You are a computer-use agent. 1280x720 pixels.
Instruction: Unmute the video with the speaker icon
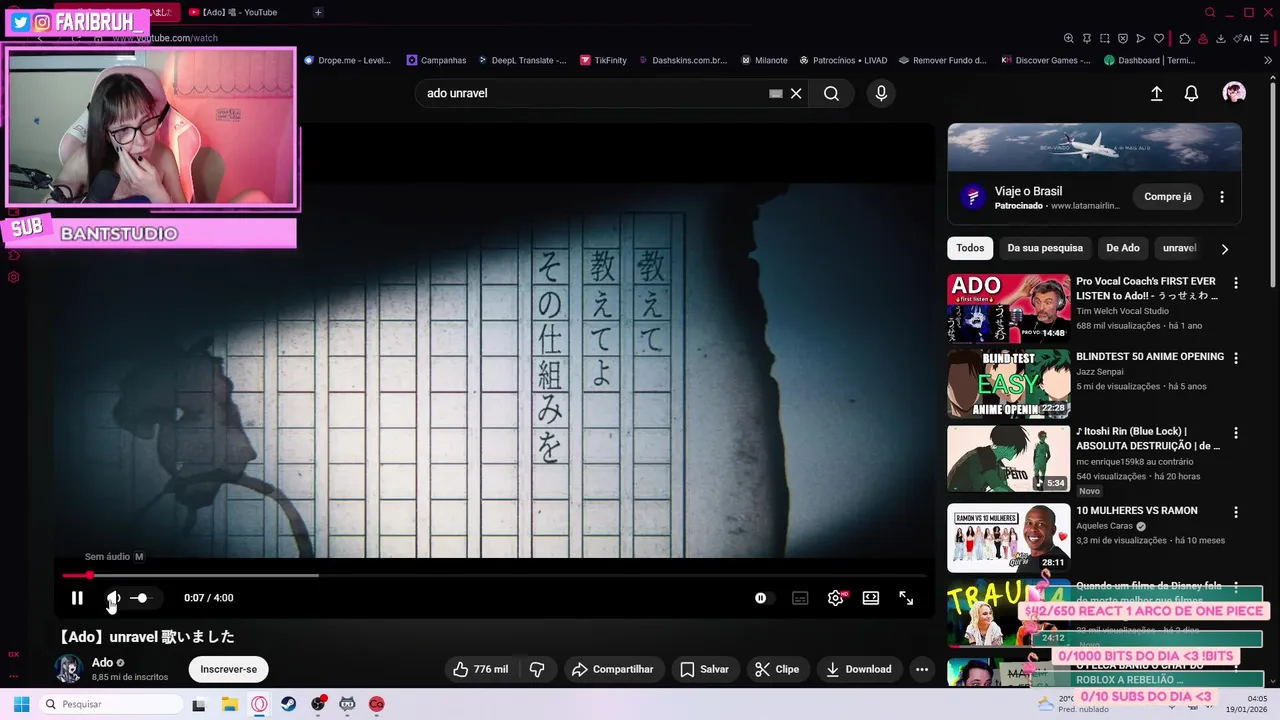tap(113, 598)
